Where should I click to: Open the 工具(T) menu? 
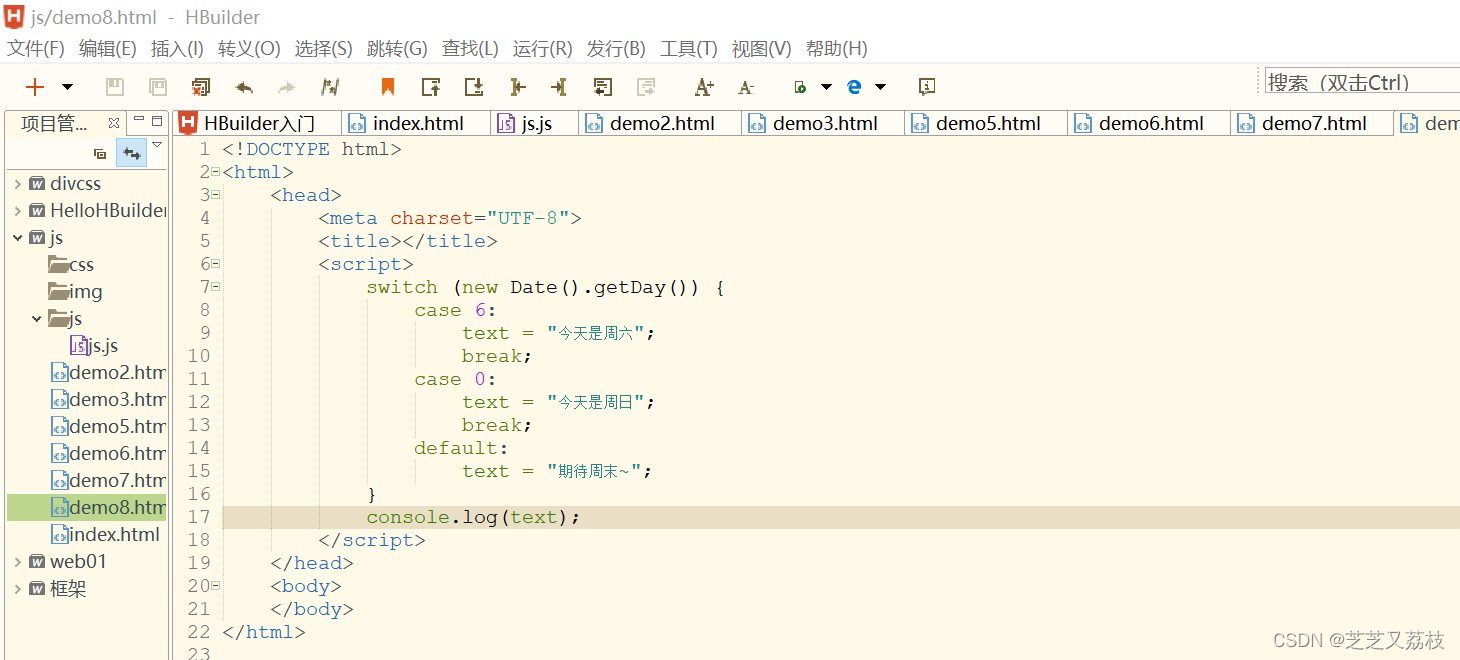coord(689,48)
